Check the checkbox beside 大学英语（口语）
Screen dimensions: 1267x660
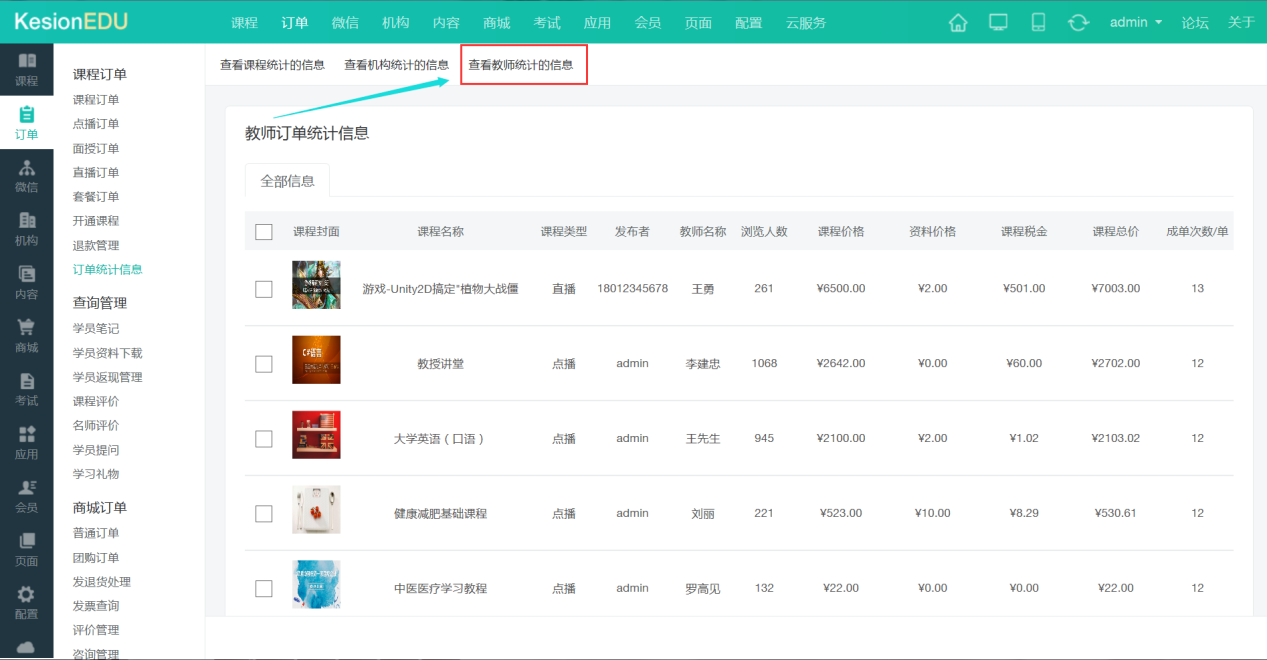[263, 438]
